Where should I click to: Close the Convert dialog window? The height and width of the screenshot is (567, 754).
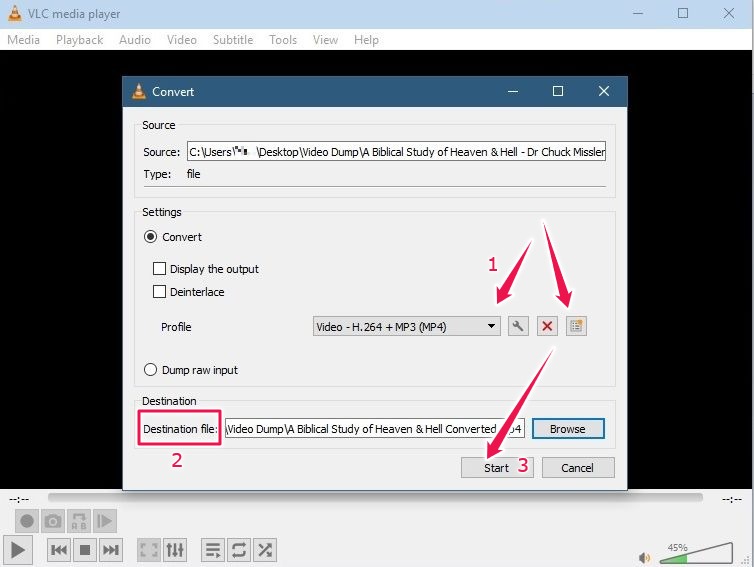tap(604, 91)
